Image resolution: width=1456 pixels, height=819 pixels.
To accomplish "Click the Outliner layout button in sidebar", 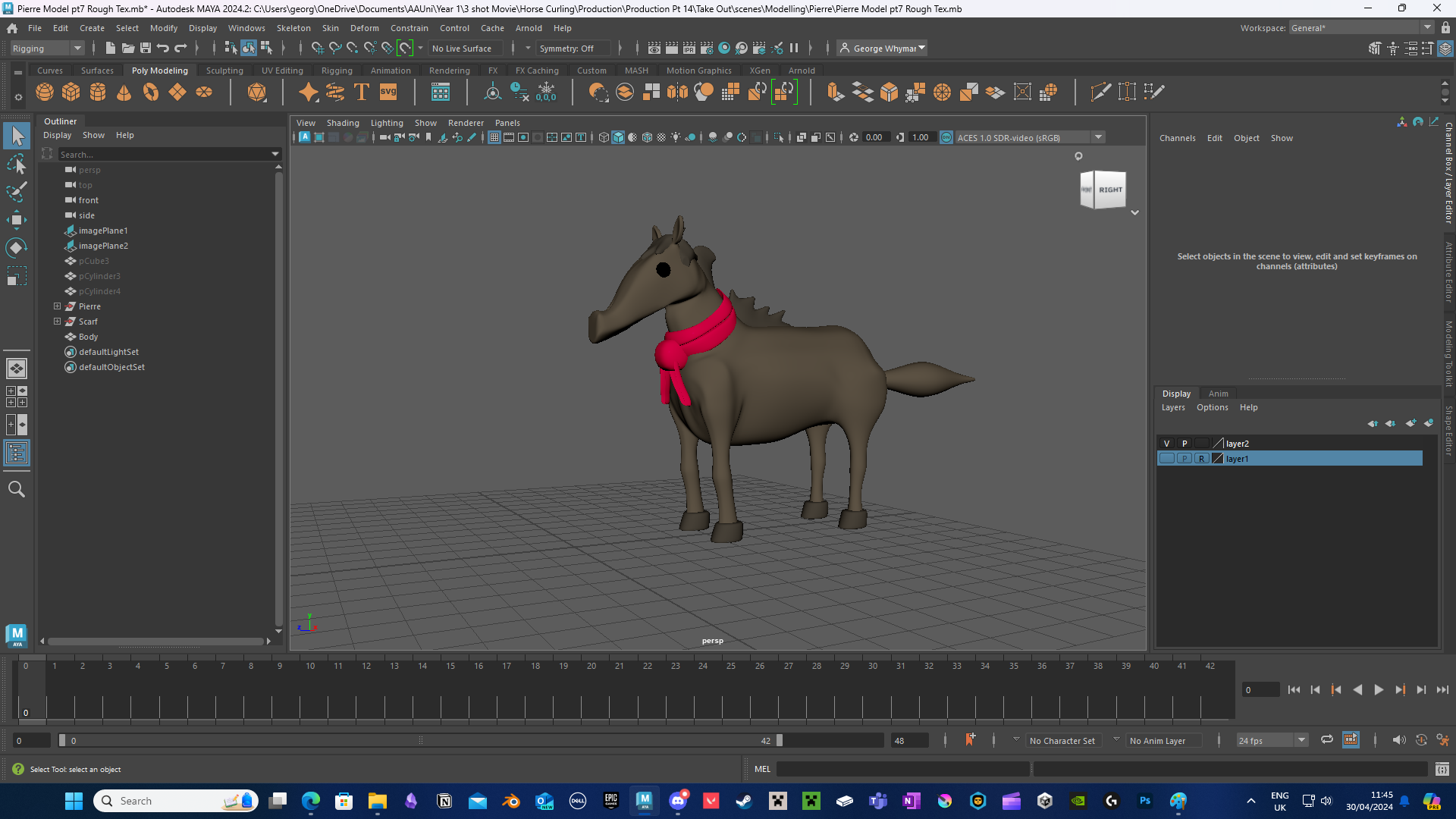I will pos(17,453).
